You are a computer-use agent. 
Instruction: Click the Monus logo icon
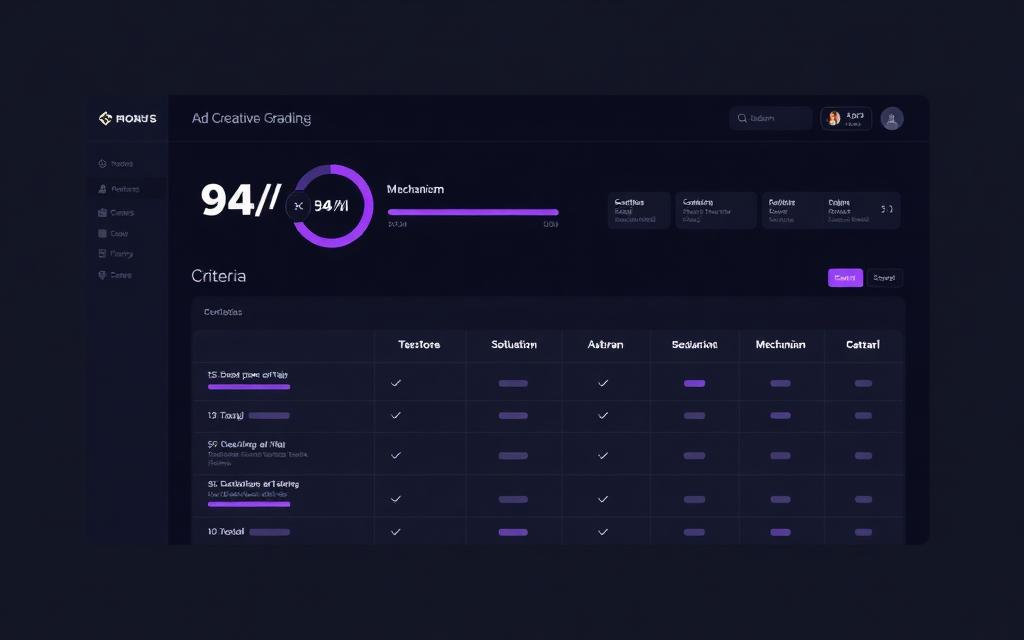coord(105,118)
